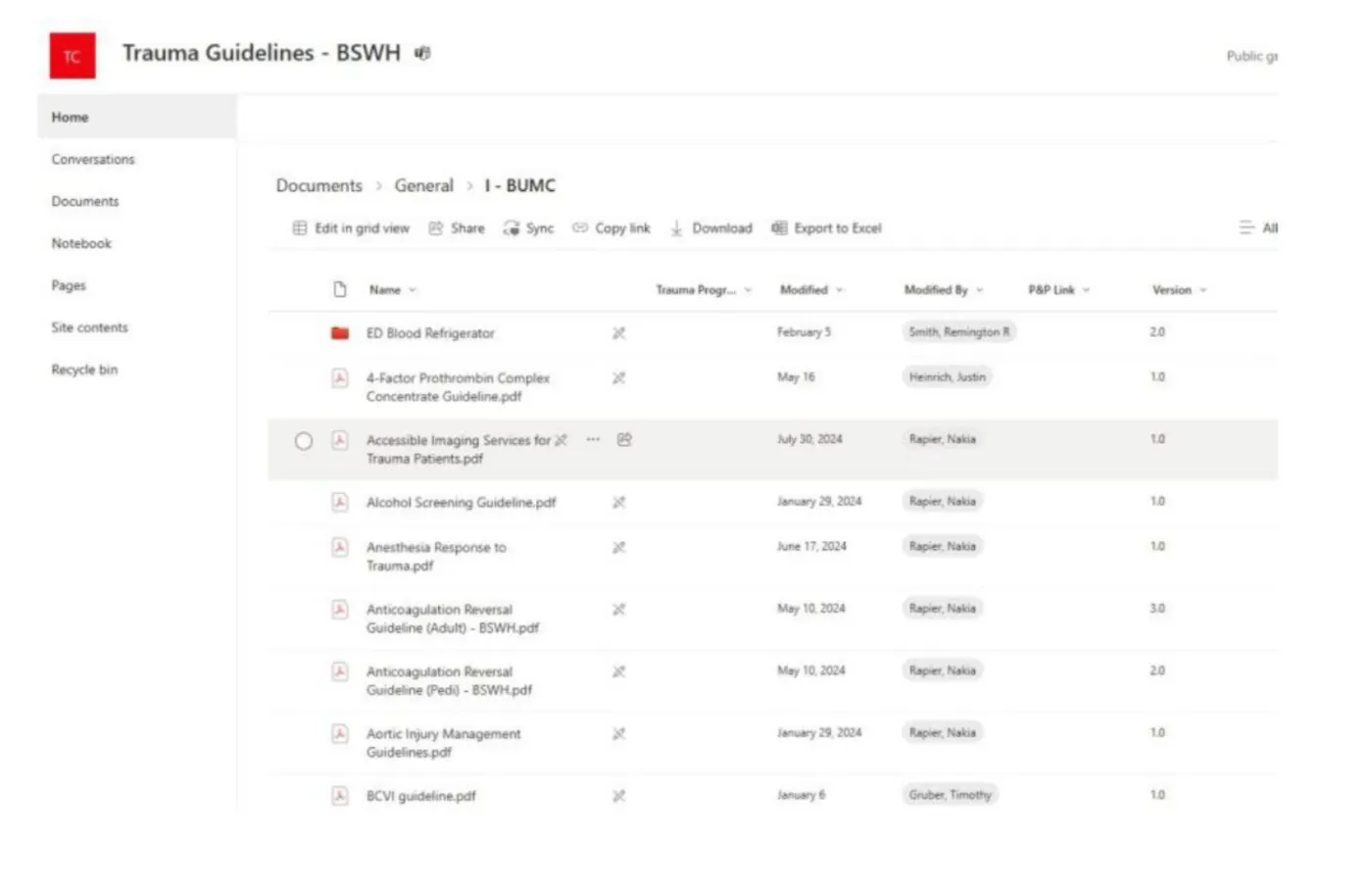1372x891 pixels.
Task: Select the Accessible Imaging Services row circle
Action: 304,441
